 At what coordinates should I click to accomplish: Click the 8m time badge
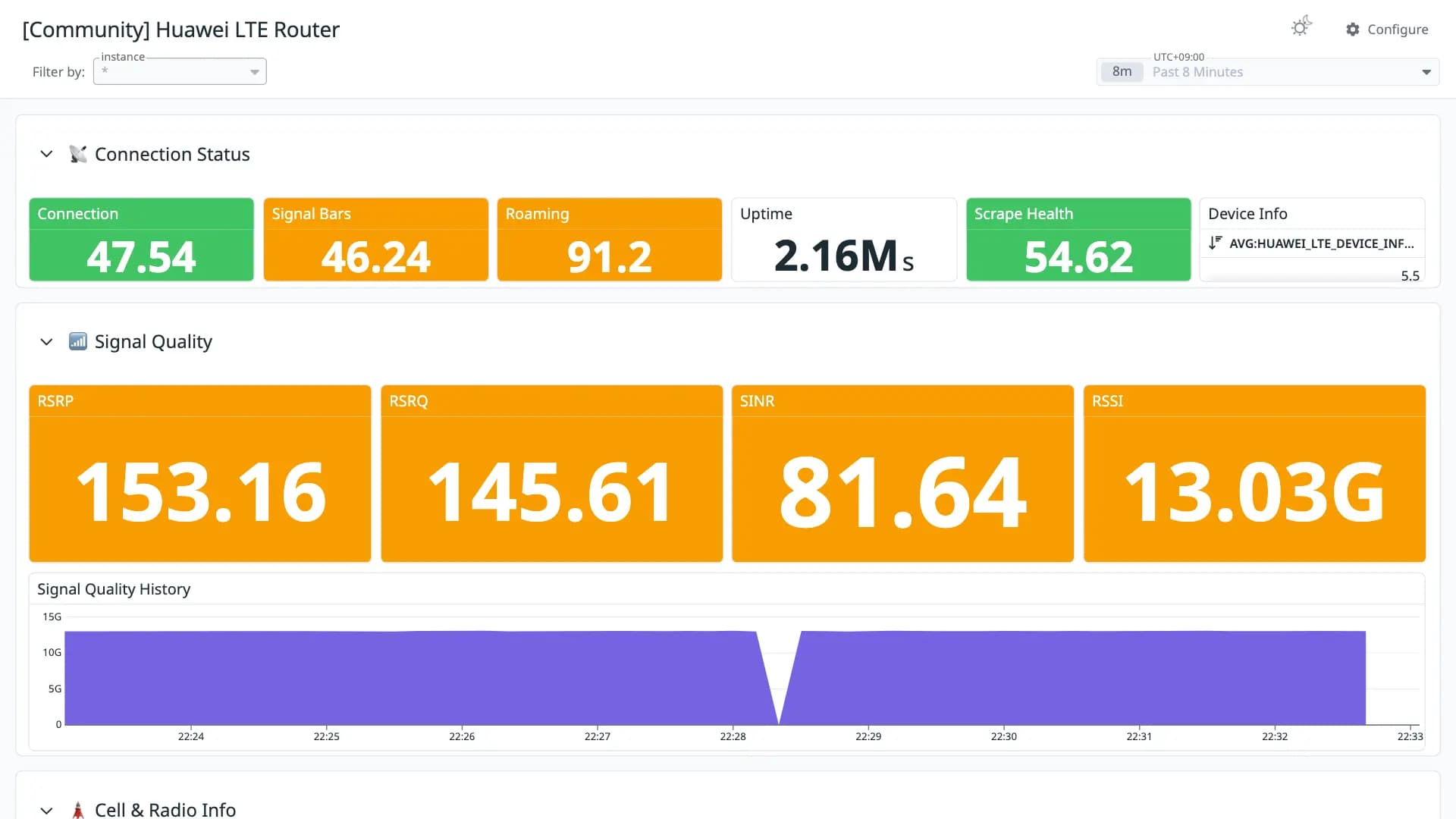coord(1122,72)
